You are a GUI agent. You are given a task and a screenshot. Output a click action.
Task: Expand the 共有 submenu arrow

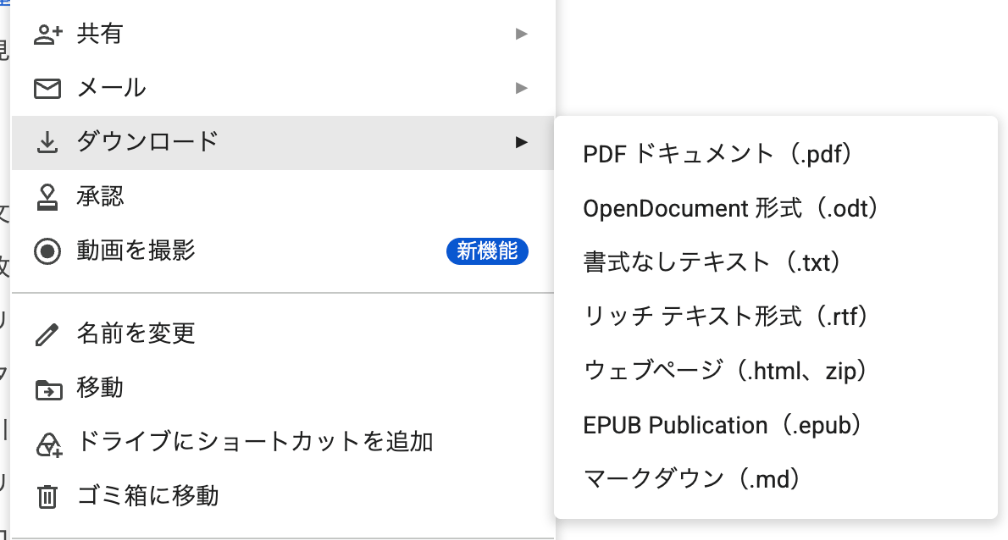[521, 33]
